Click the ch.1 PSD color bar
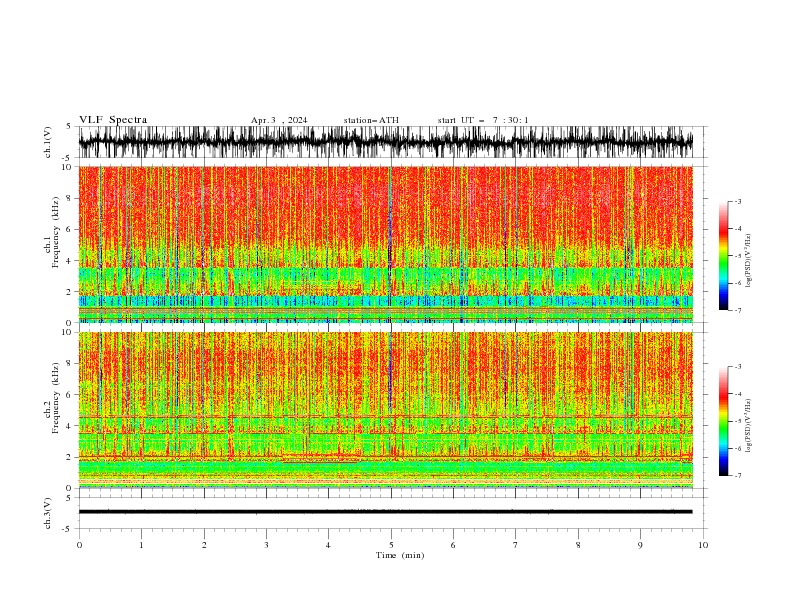Screen dimensions: 792x612 tap(723, 255)
